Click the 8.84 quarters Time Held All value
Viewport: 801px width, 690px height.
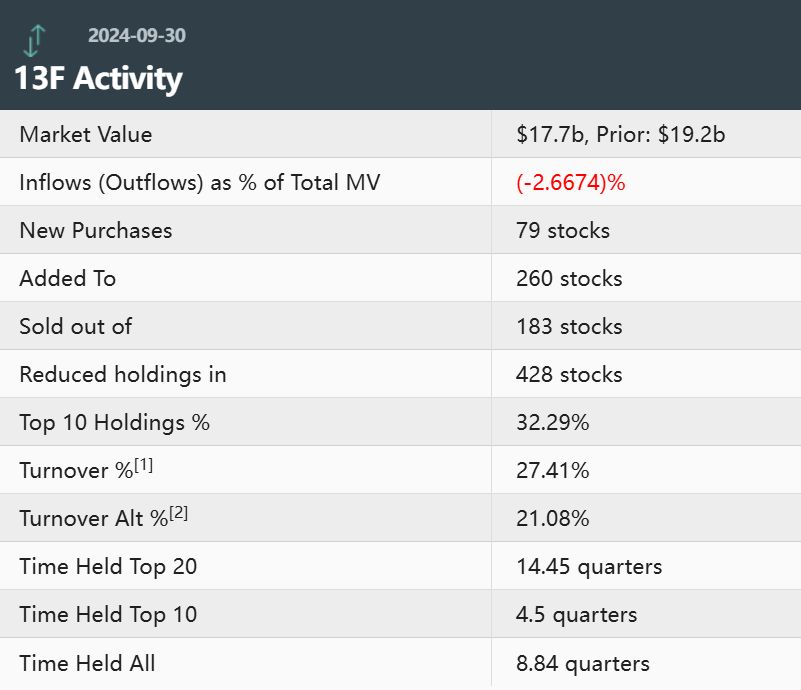(x=583, y=662)
